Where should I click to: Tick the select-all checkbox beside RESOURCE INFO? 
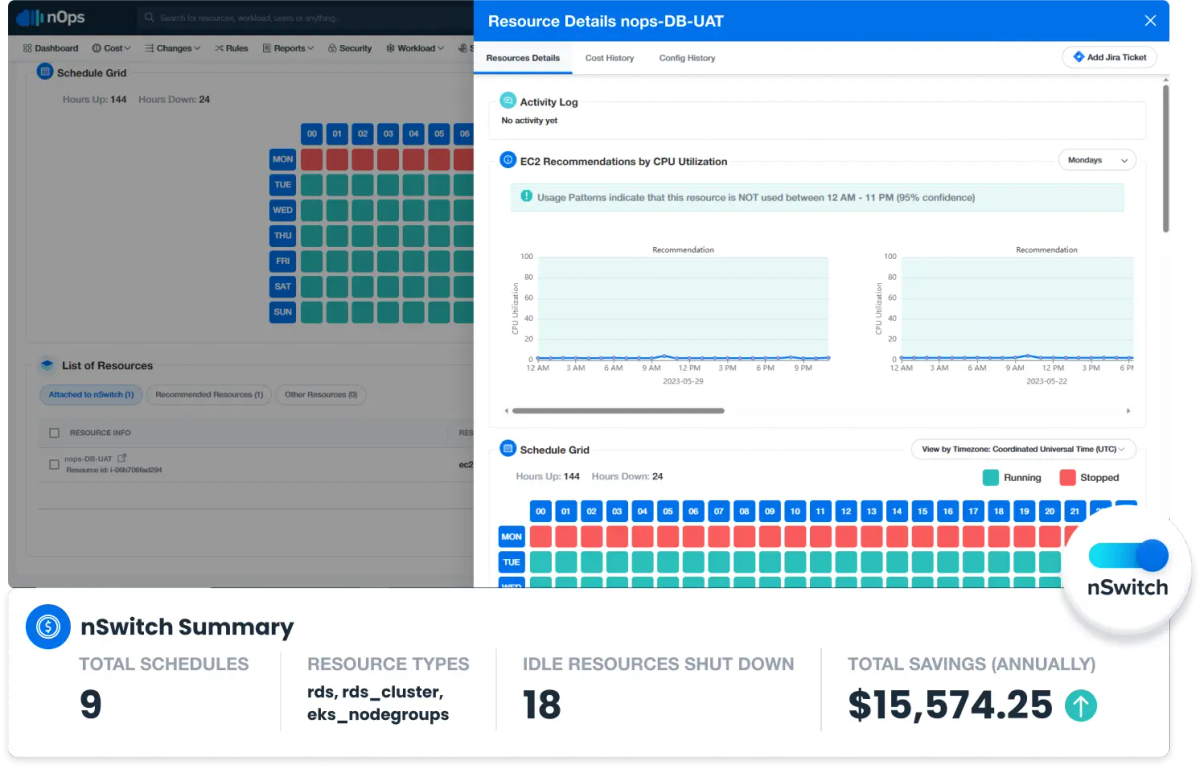click(54, 433)
